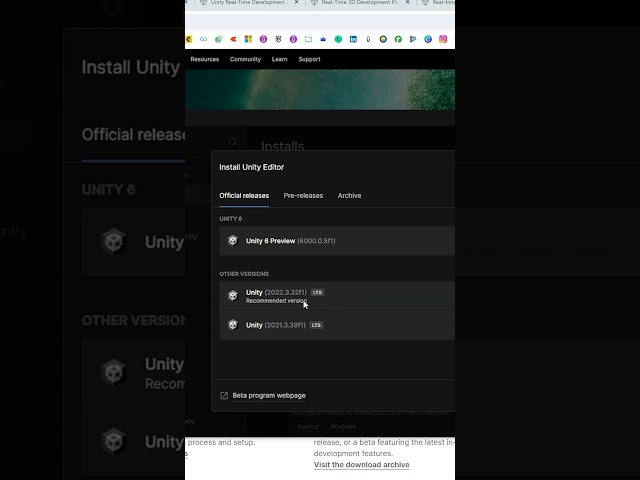This screenshot has width=640, height=480.
Task: Click the external-link icon beside Beta program webpage
Action: point(224,396)
